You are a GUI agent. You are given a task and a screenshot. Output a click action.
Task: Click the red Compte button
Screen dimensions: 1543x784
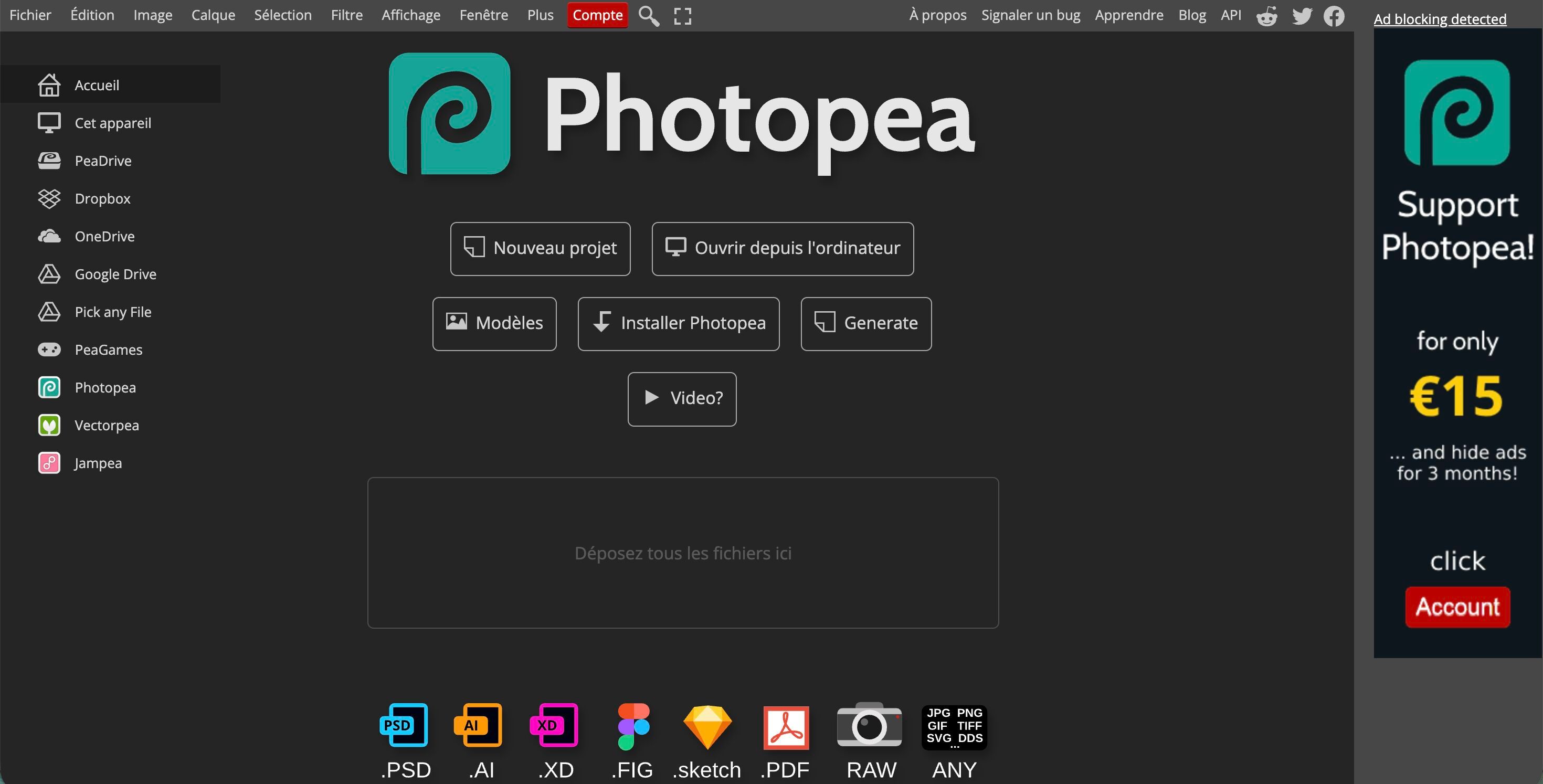598,15
